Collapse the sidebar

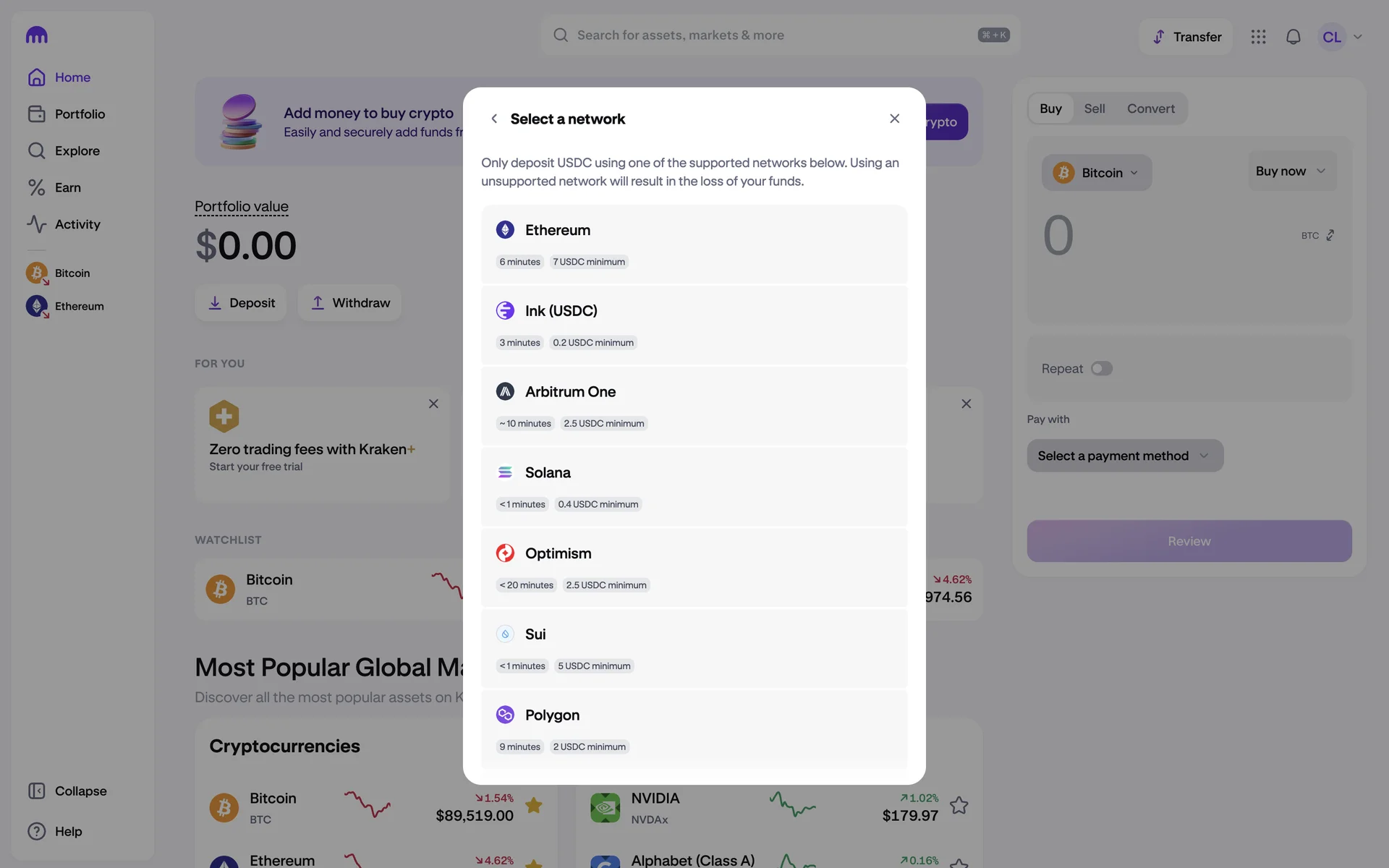coord(67,791)
